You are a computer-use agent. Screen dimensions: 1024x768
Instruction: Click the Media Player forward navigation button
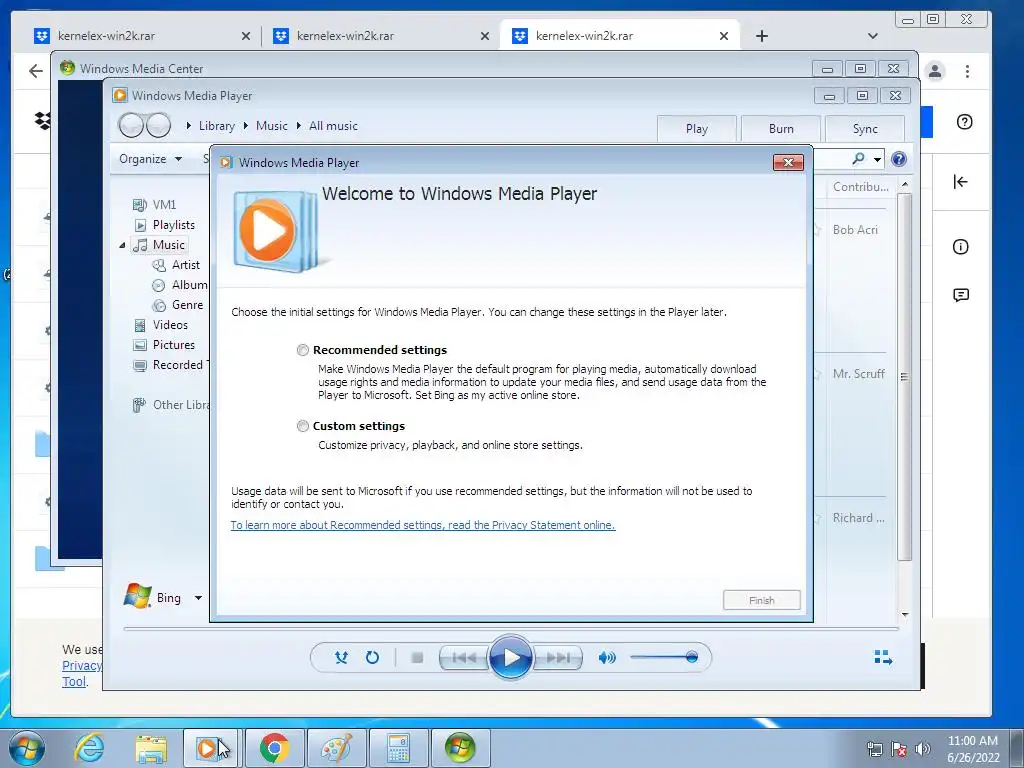tap(158, 125)
